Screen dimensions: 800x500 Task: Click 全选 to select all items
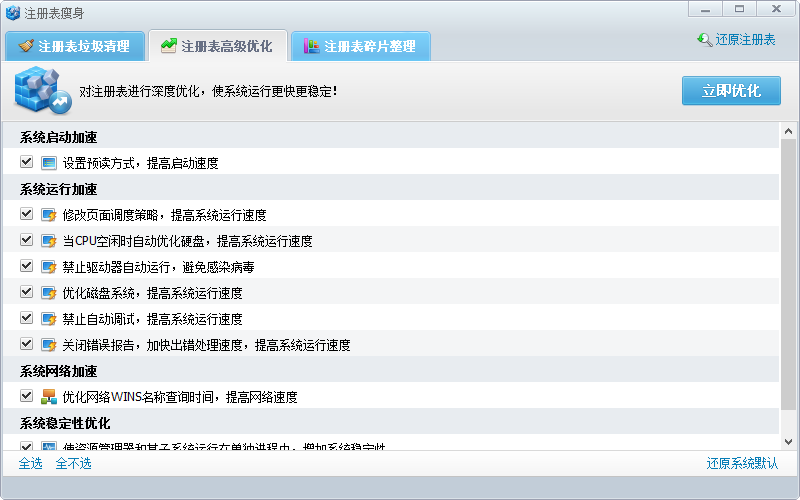[x=31, y=463]
